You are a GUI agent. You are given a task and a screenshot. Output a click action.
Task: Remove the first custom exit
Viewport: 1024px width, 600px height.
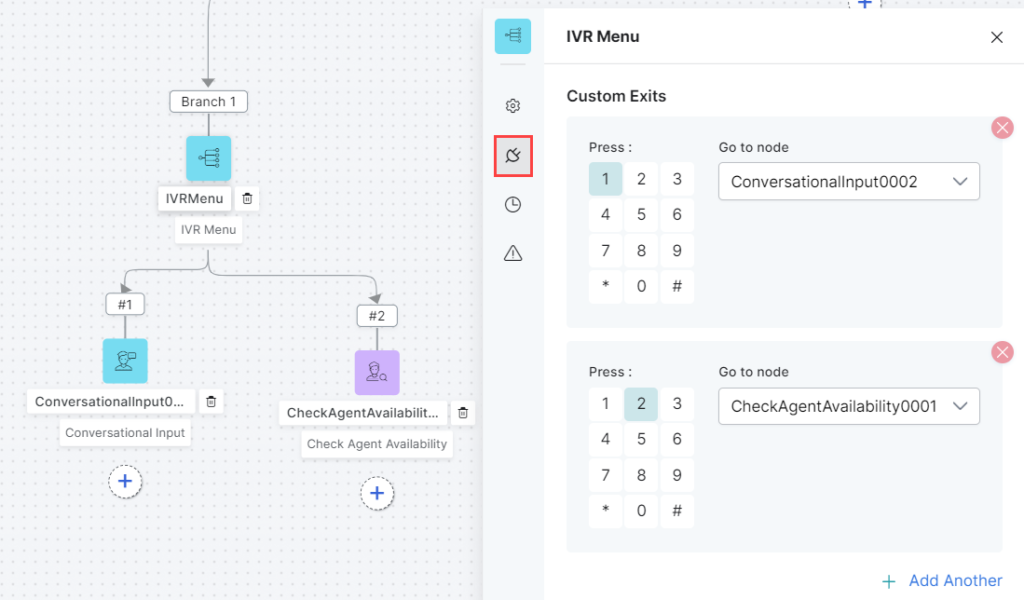pos(1001,128)
